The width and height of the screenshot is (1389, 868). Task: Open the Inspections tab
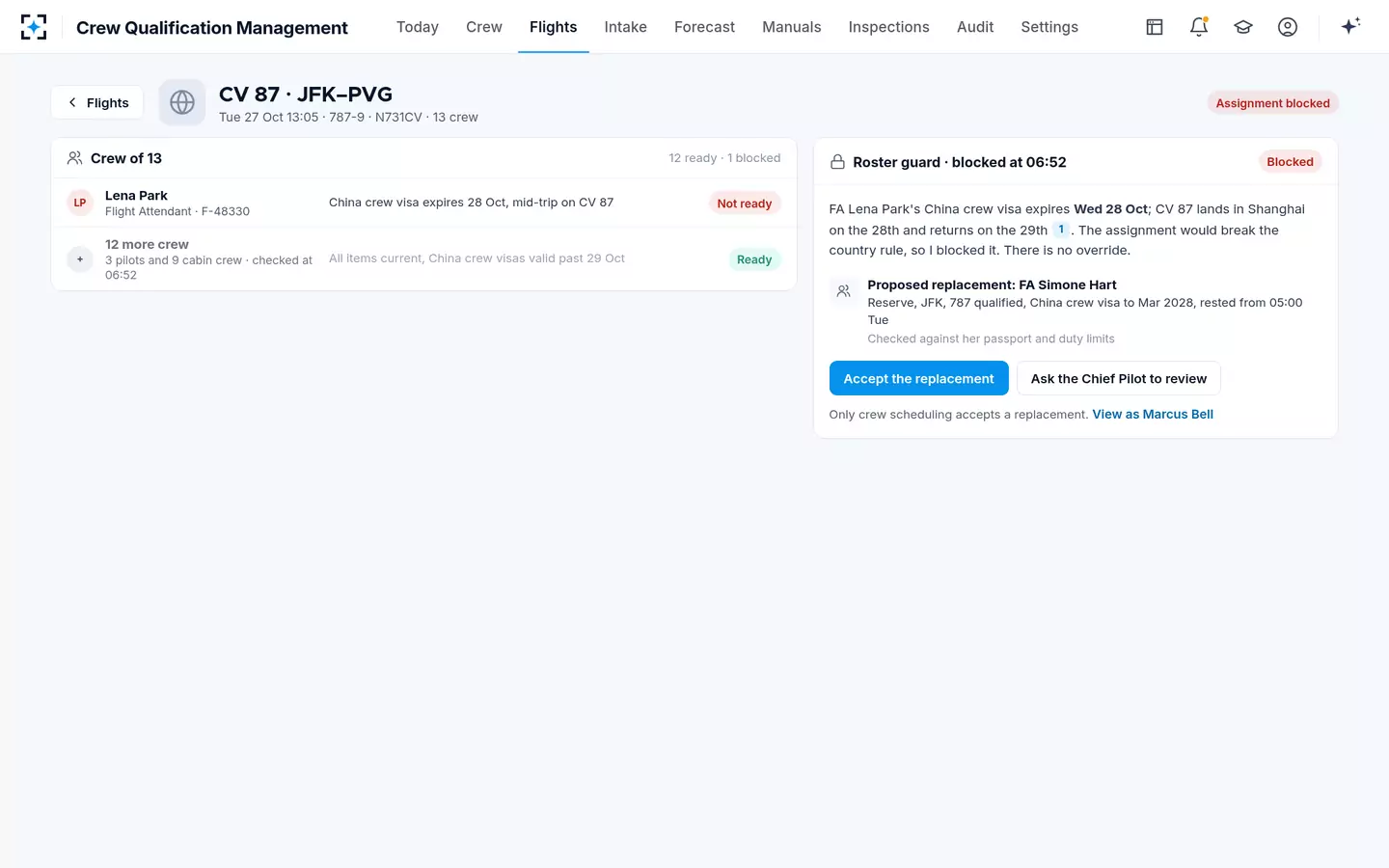[x=889, y=27]
